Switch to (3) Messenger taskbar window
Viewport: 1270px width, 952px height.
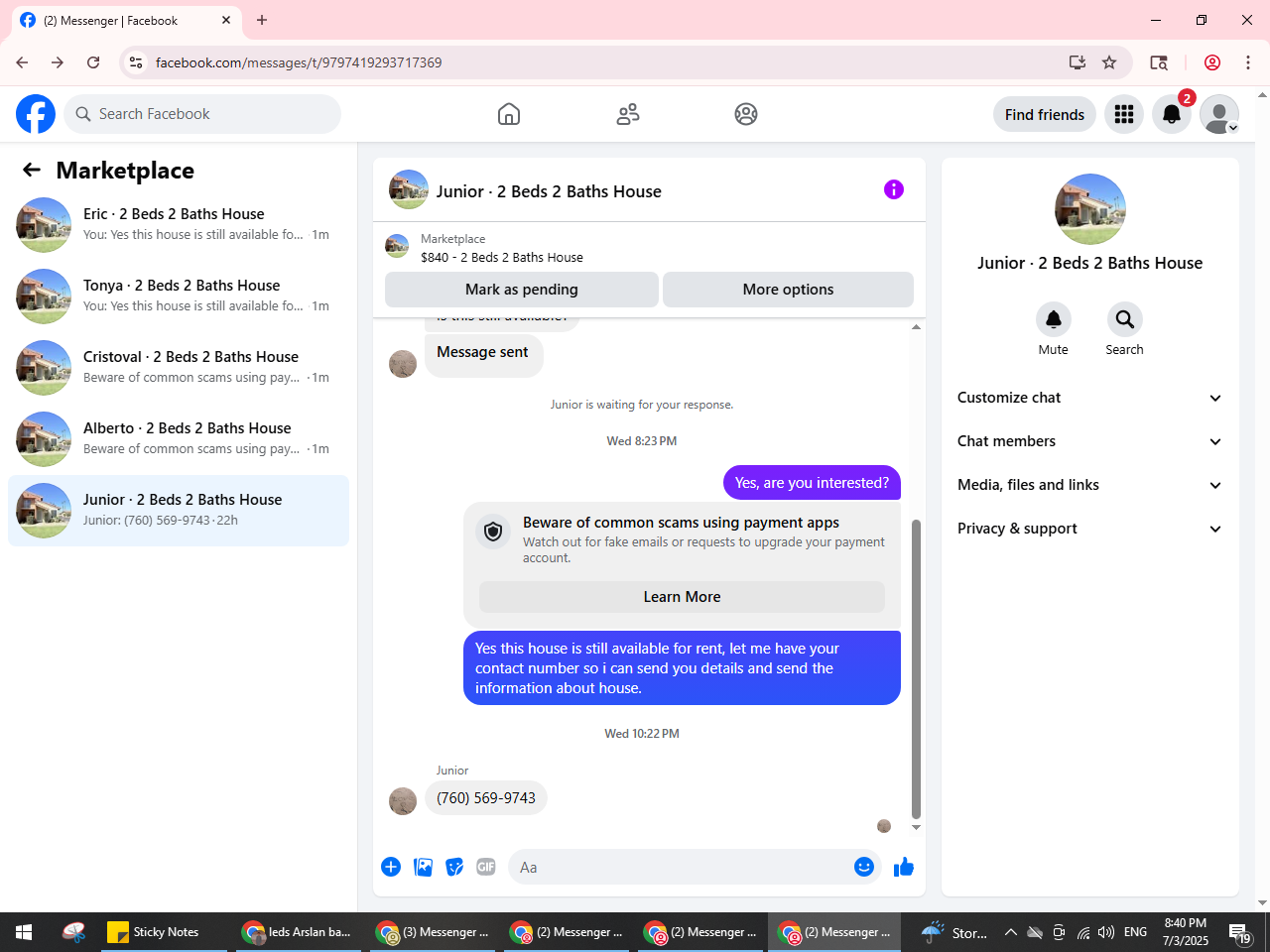pyautogui.click(x=433, y=932)
